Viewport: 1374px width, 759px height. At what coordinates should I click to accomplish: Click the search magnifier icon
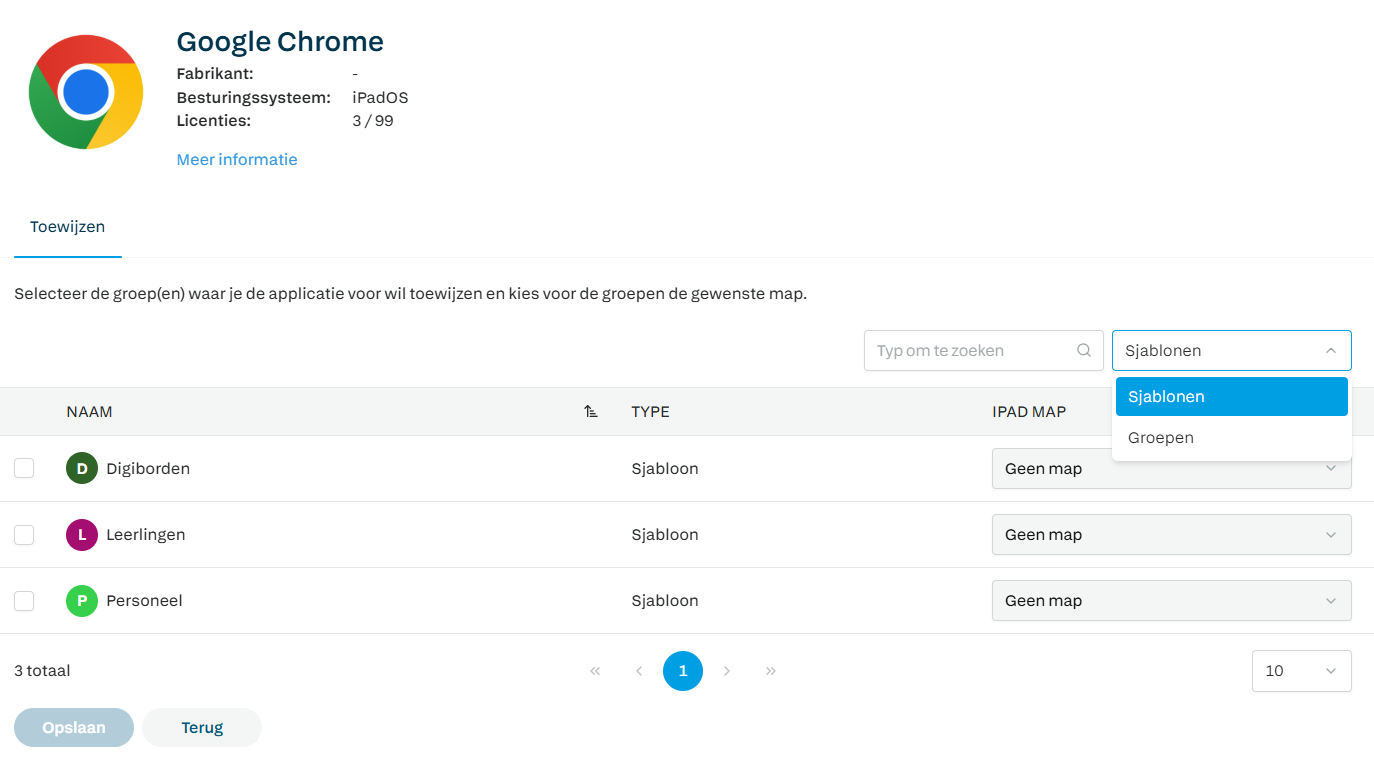[x=1084, y=351]
